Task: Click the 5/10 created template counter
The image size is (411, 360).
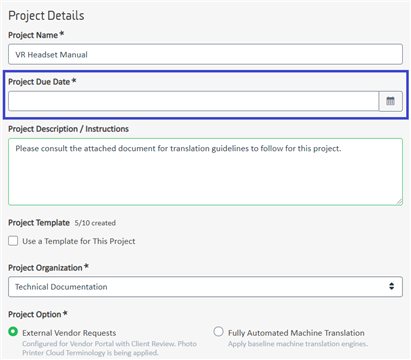Action: (x=95, y=223)
